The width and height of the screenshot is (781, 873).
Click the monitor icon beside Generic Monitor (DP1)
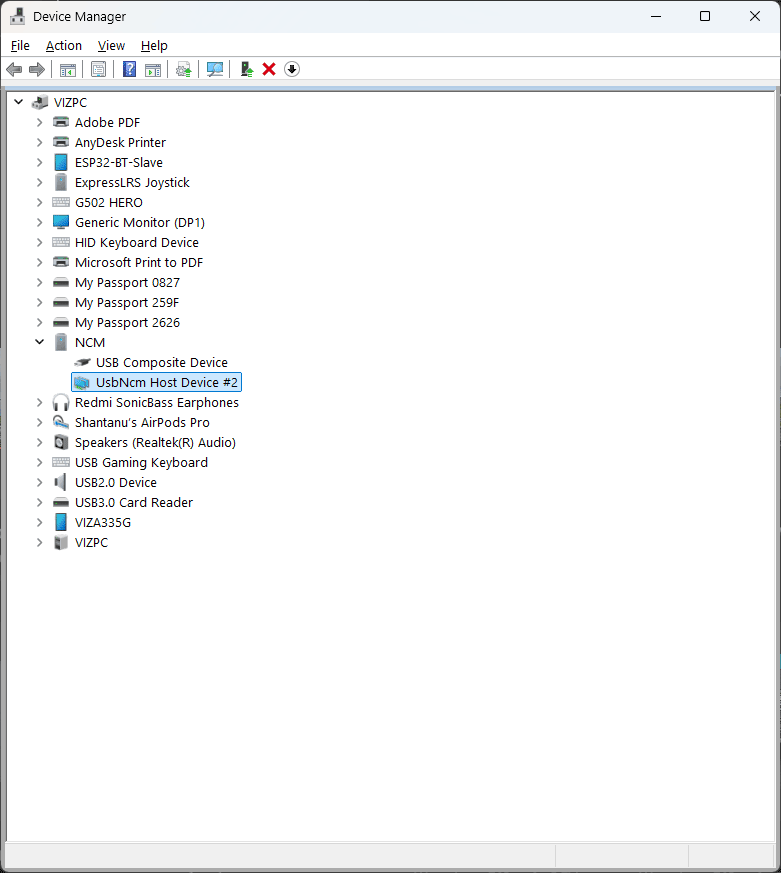coord(61,223)
